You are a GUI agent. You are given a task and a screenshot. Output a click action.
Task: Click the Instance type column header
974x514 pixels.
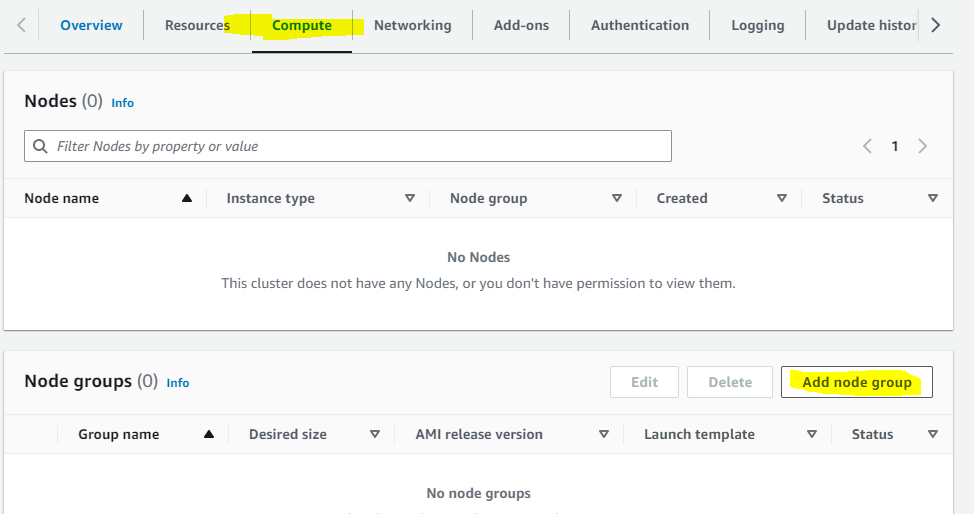click(270, 198)
